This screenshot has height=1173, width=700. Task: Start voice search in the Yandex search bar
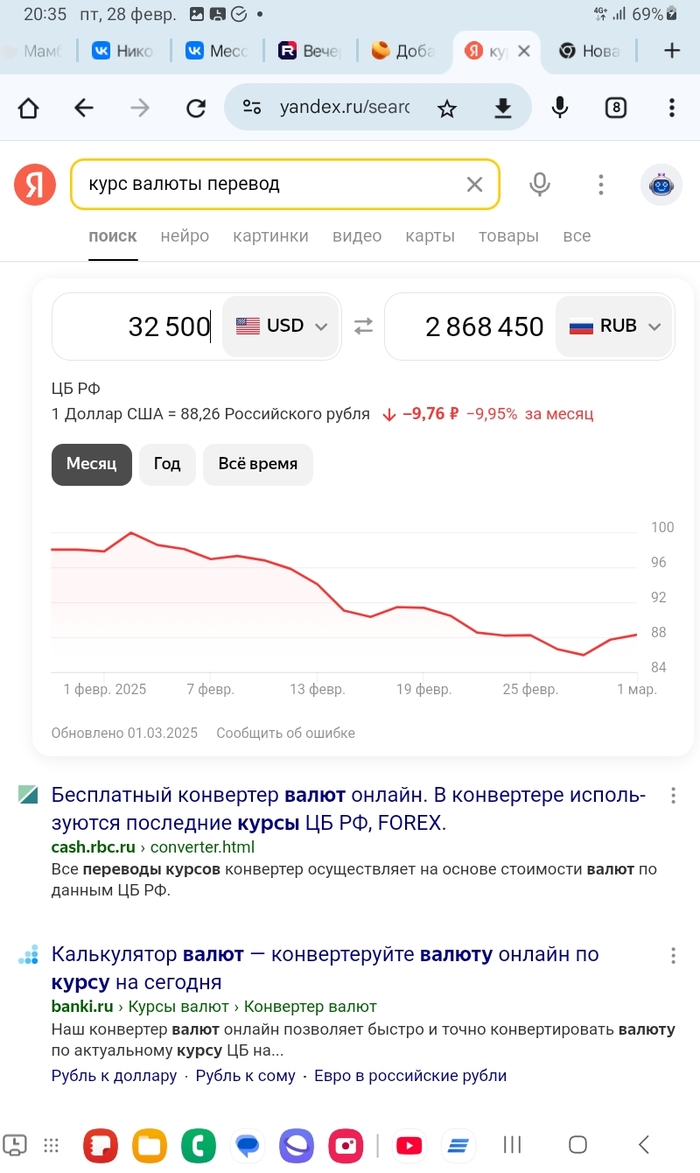tap(540, 184)
